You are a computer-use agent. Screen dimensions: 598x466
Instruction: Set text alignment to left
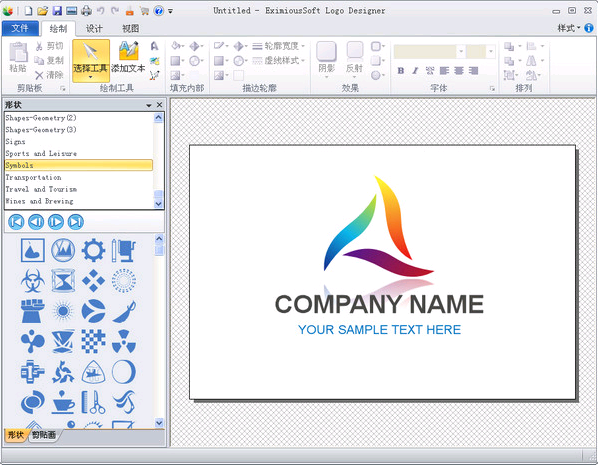pyautogui.click(x=444, y=71)
